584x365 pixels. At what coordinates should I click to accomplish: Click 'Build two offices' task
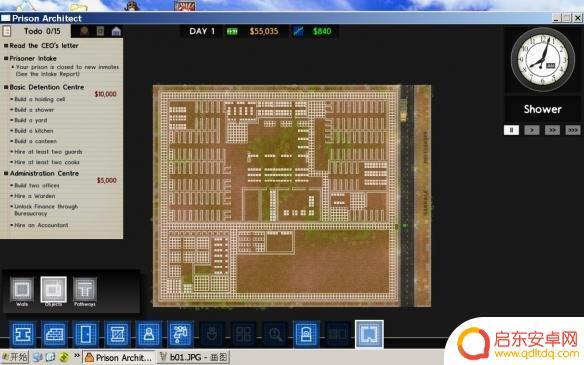[36, 185]
